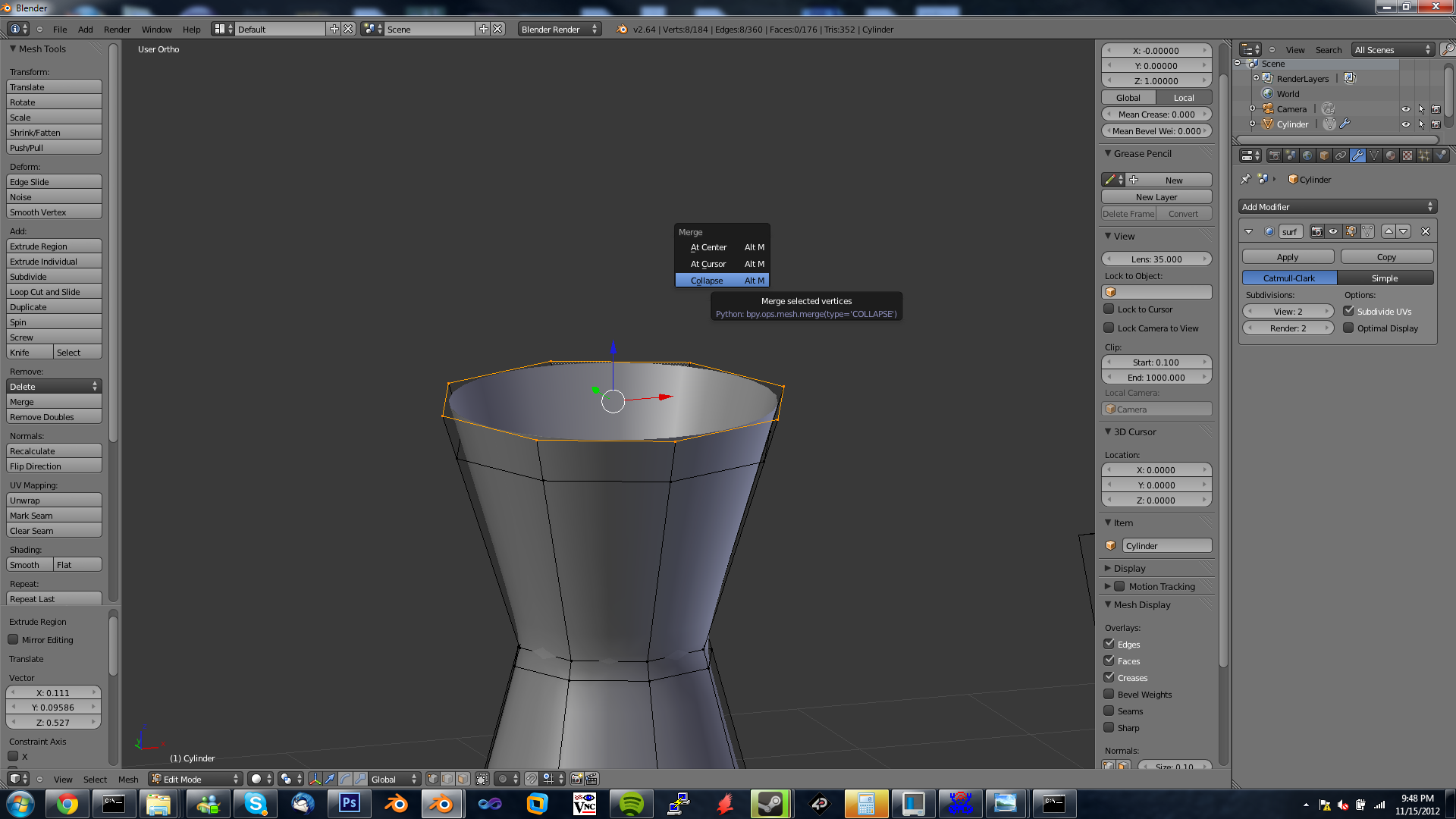1456x819 pixels.
Task: Open the Physics properties tab
Action: [1441, 155]
